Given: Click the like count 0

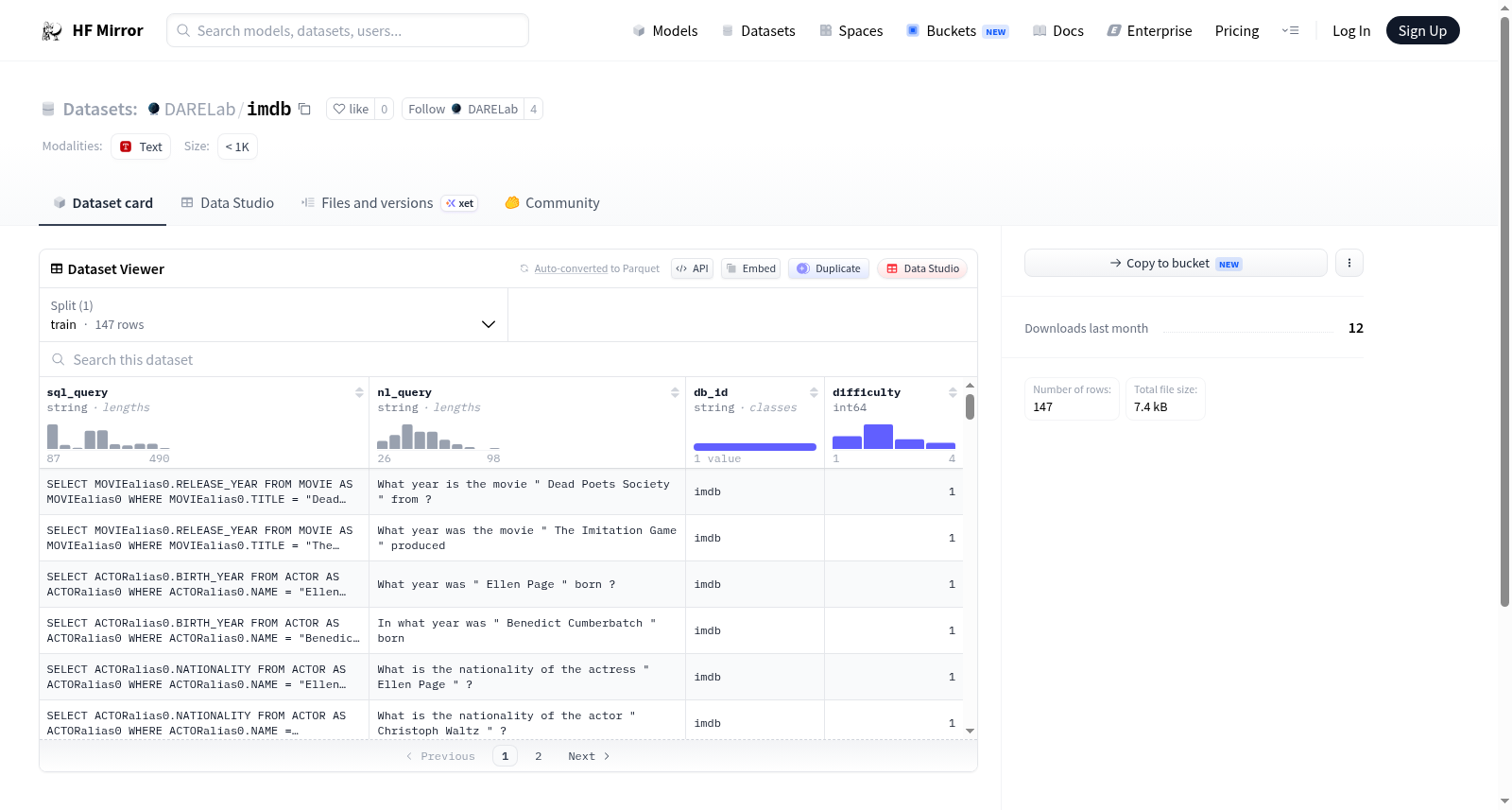Looking at the screenshot, I should pos(385,110).
